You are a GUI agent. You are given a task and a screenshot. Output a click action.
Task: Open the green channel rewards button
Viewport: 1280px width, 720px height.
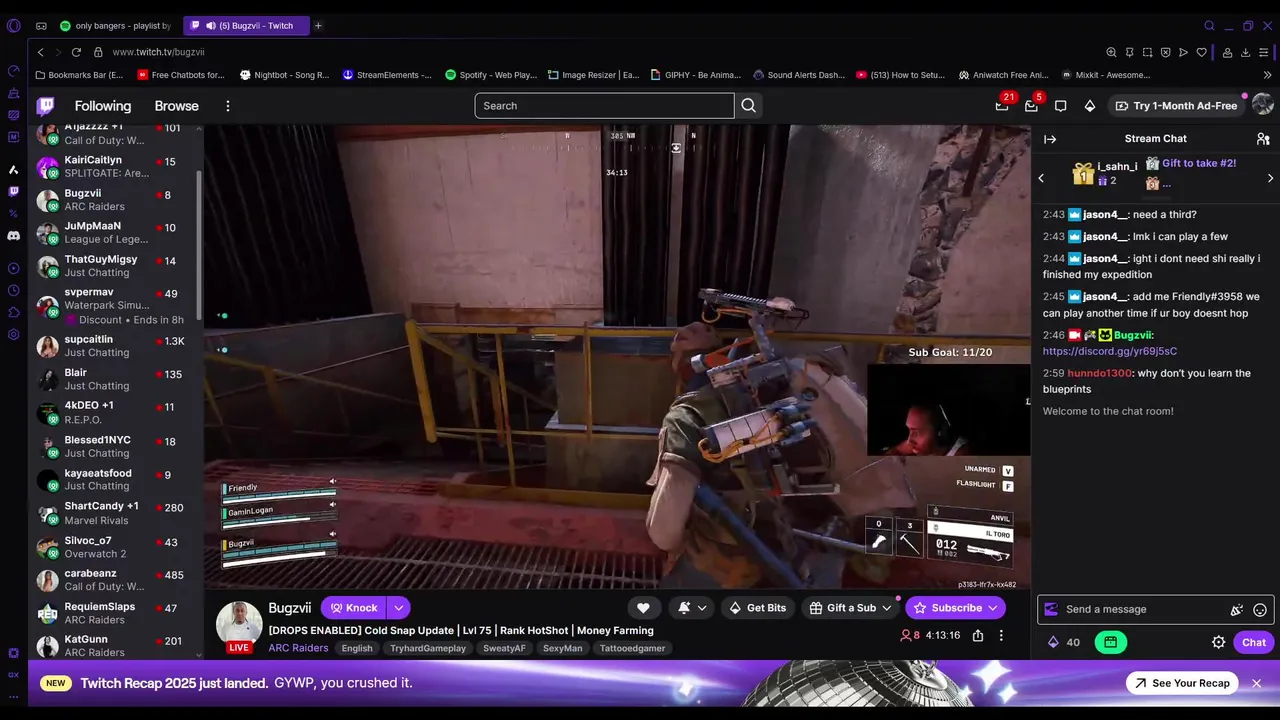point(1111,642)
